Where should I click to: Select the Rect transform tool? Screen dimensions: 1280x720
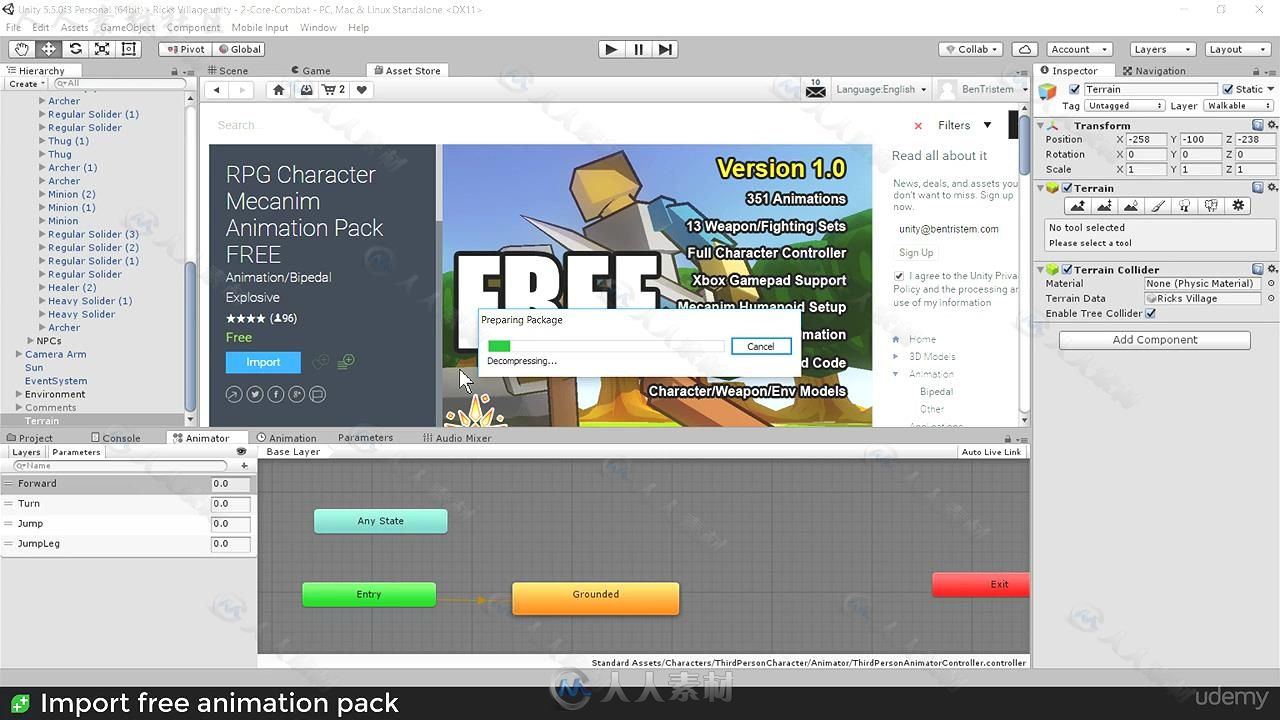tap(129, 49)
